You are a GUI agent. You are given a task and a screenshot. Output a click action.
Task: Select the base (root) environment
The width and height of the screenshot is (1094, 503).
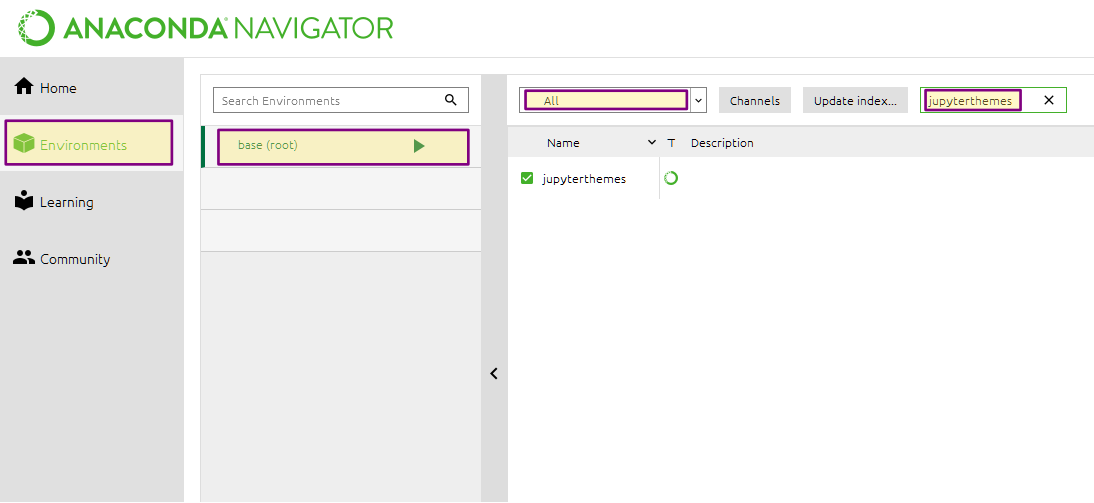343,147
